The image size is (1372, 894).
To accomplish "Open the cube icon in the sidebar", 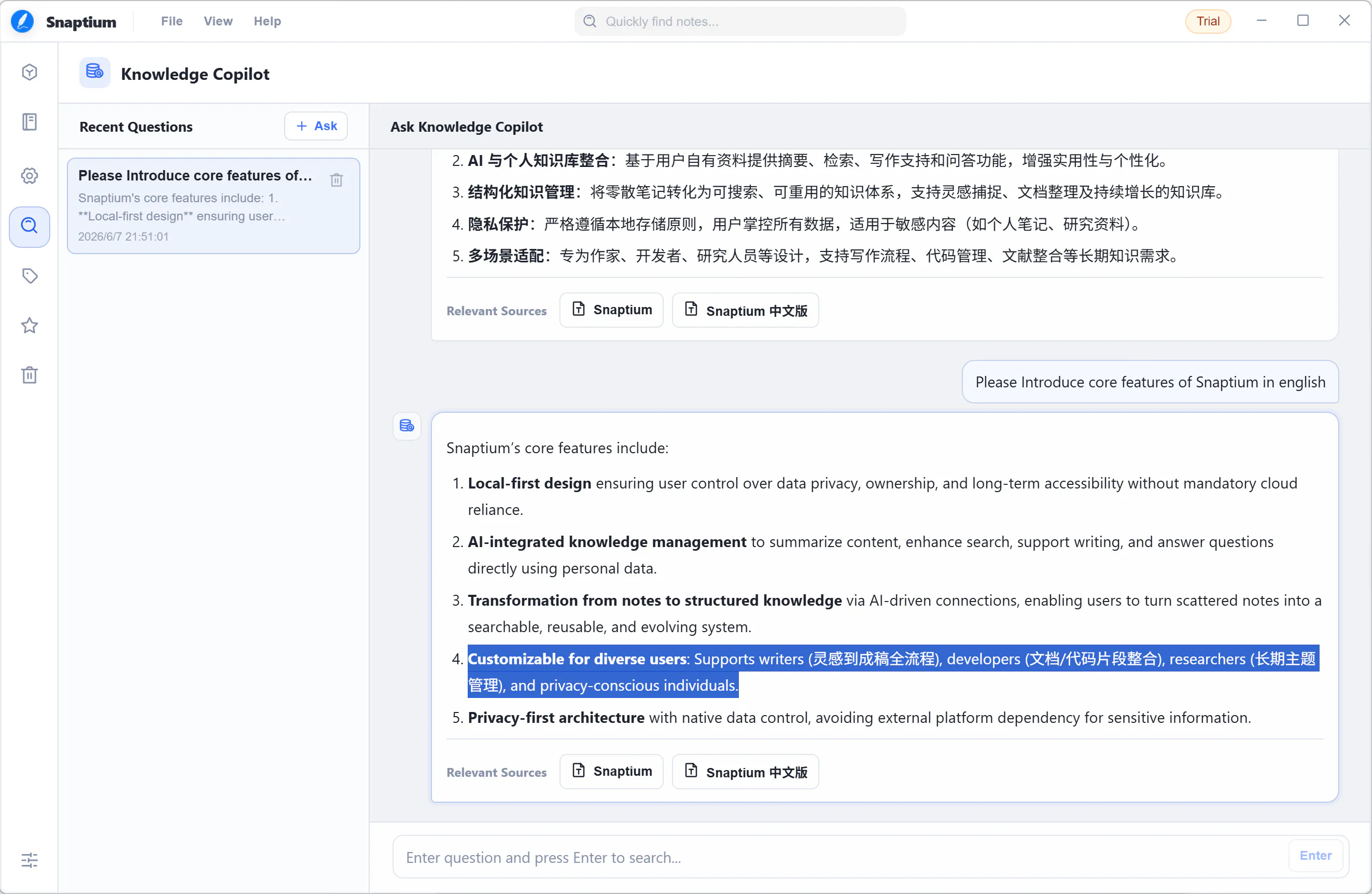I will (30, 72).
